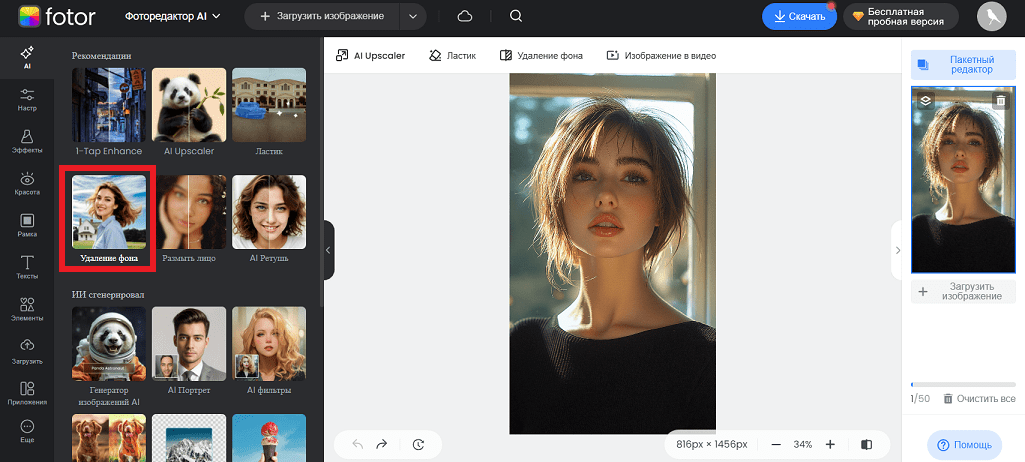Click the redo arrow icon
This screenshot has height=462, width=1025.
(x=381, y=444)
